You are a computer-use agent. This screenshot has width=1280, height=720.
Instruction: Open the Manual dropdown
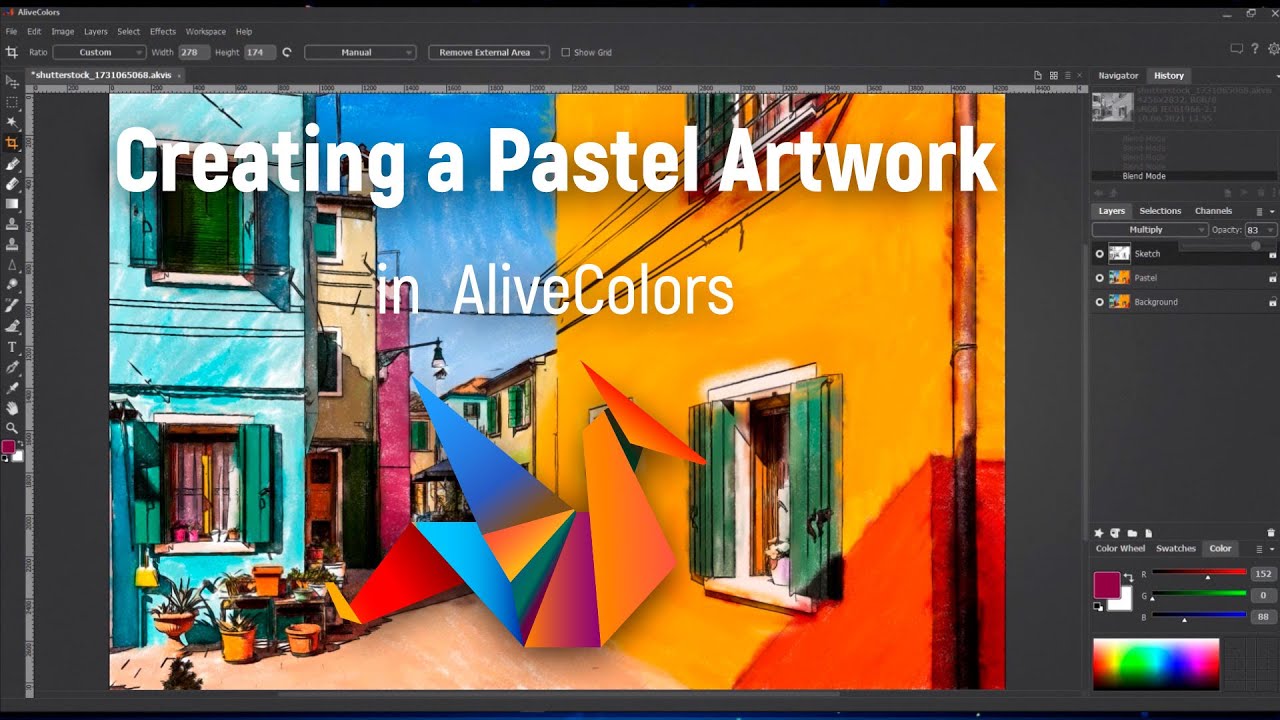(x=360, y=52)
